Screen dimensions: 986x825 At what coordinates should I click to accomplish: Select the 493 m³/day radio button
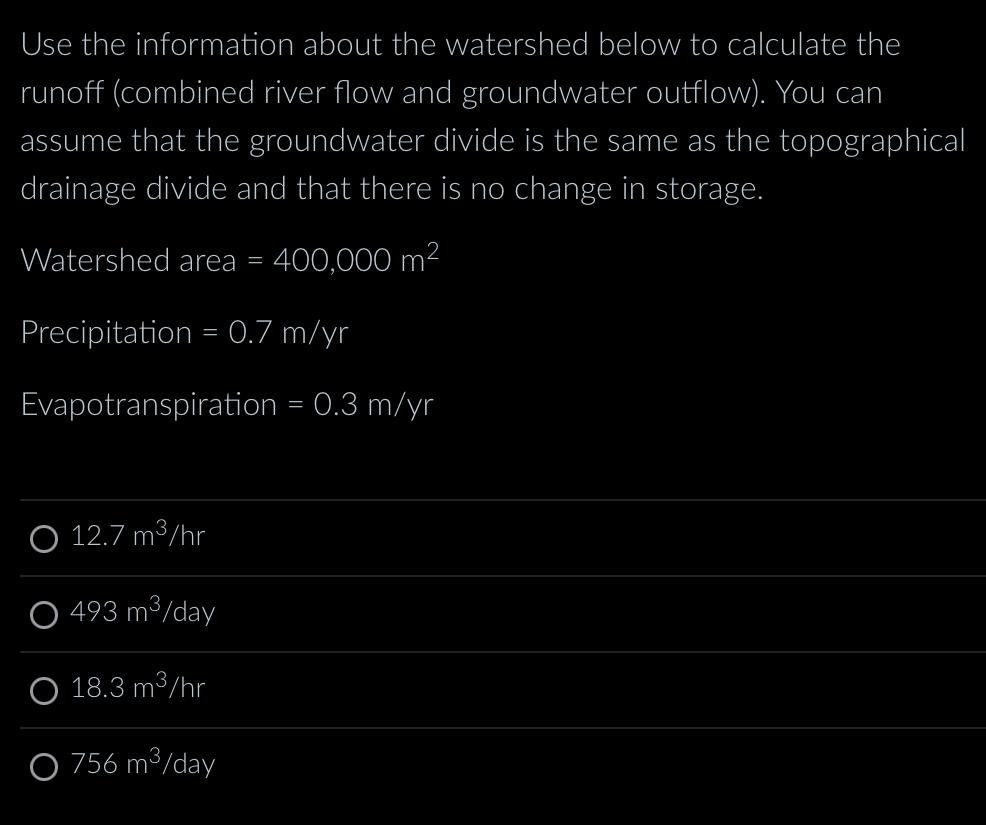click(x=42, y=615)
